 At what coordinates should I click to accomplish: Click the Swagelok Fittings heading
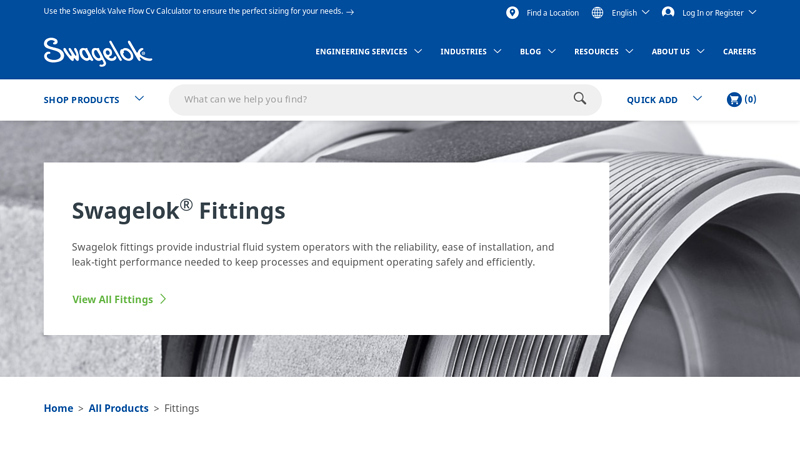(178, 210)
